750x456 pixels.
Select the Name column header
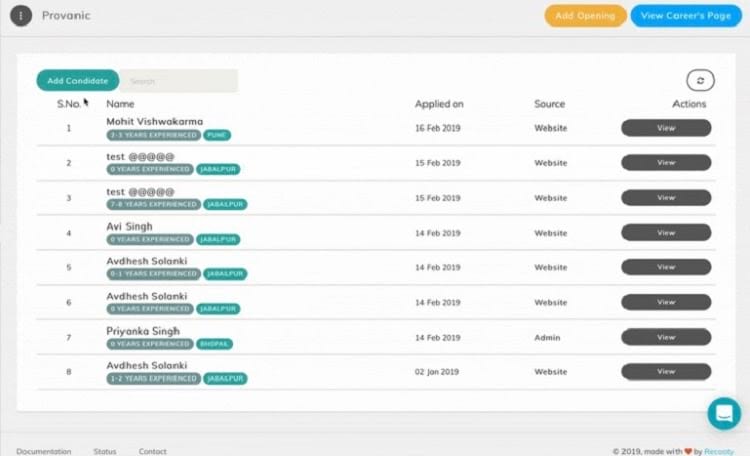pyautogui.click(x=120, y=104)
